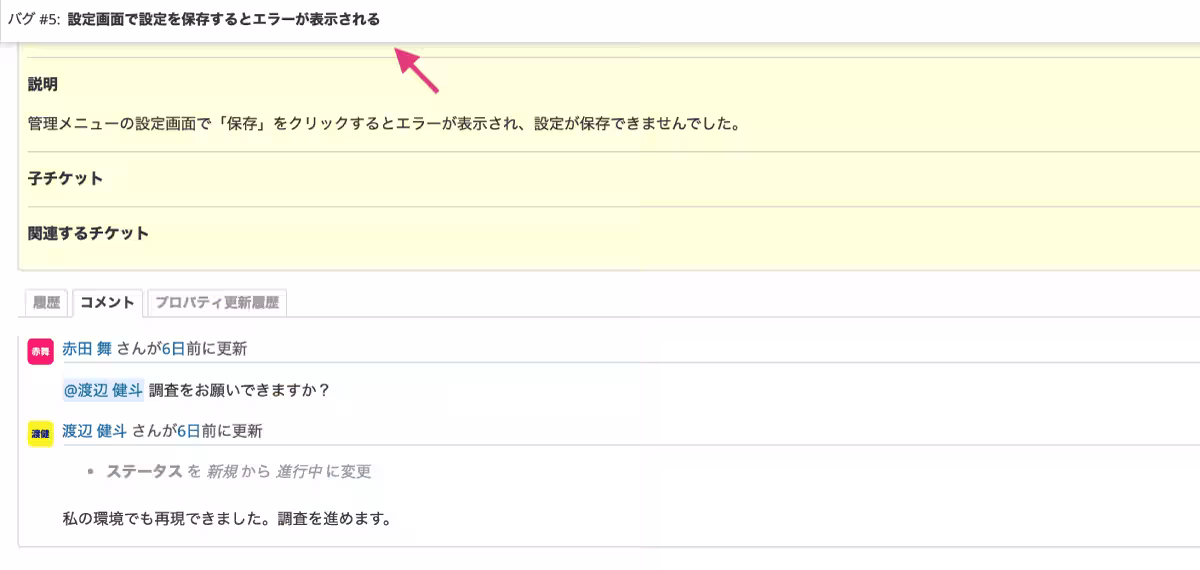Click the 進行中 status value text
1200x570 pixels.
click(299, 472)
